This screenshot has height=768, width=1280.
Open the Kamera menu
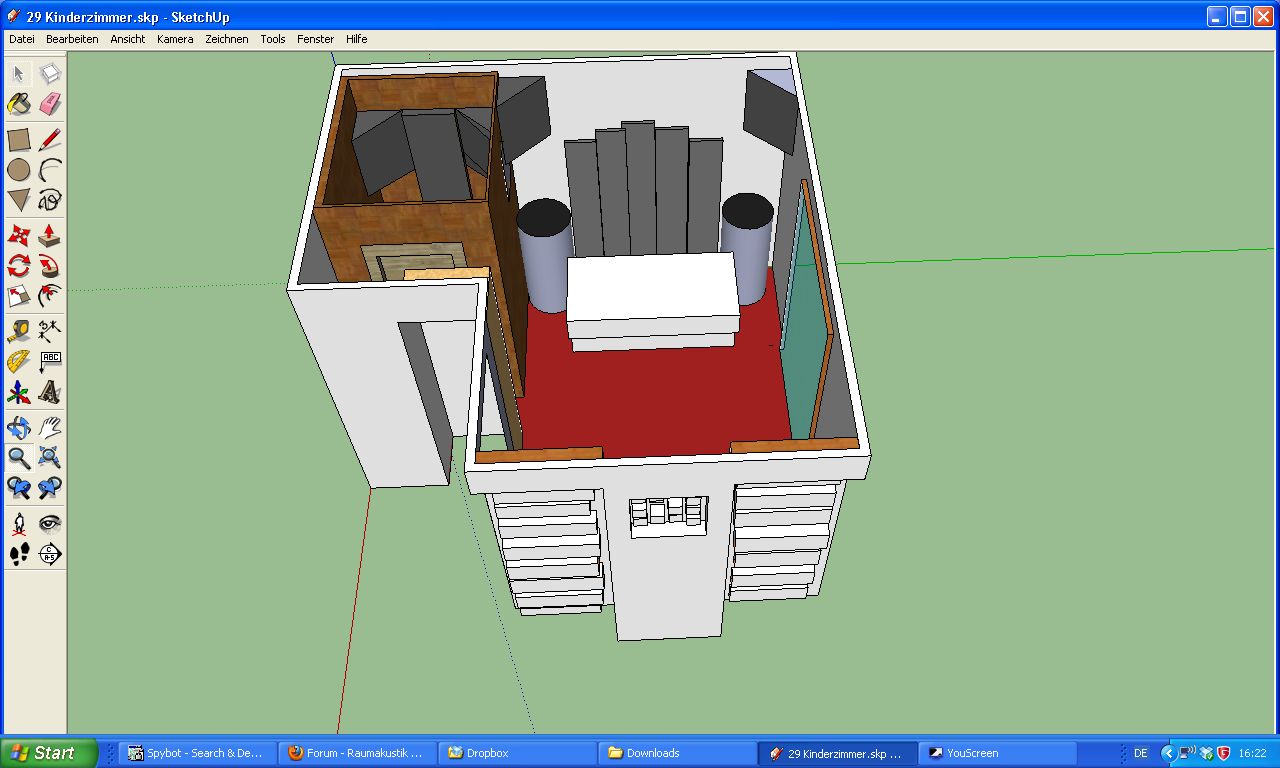click(x=175, y=39)
